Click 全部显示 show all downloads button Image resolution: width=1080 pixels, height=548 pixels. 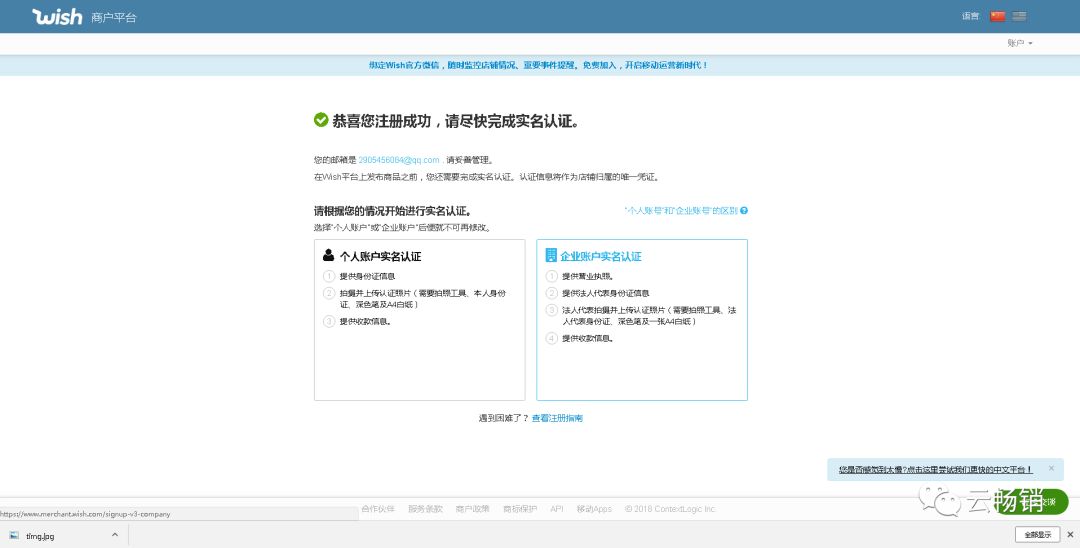[1037, 534]
